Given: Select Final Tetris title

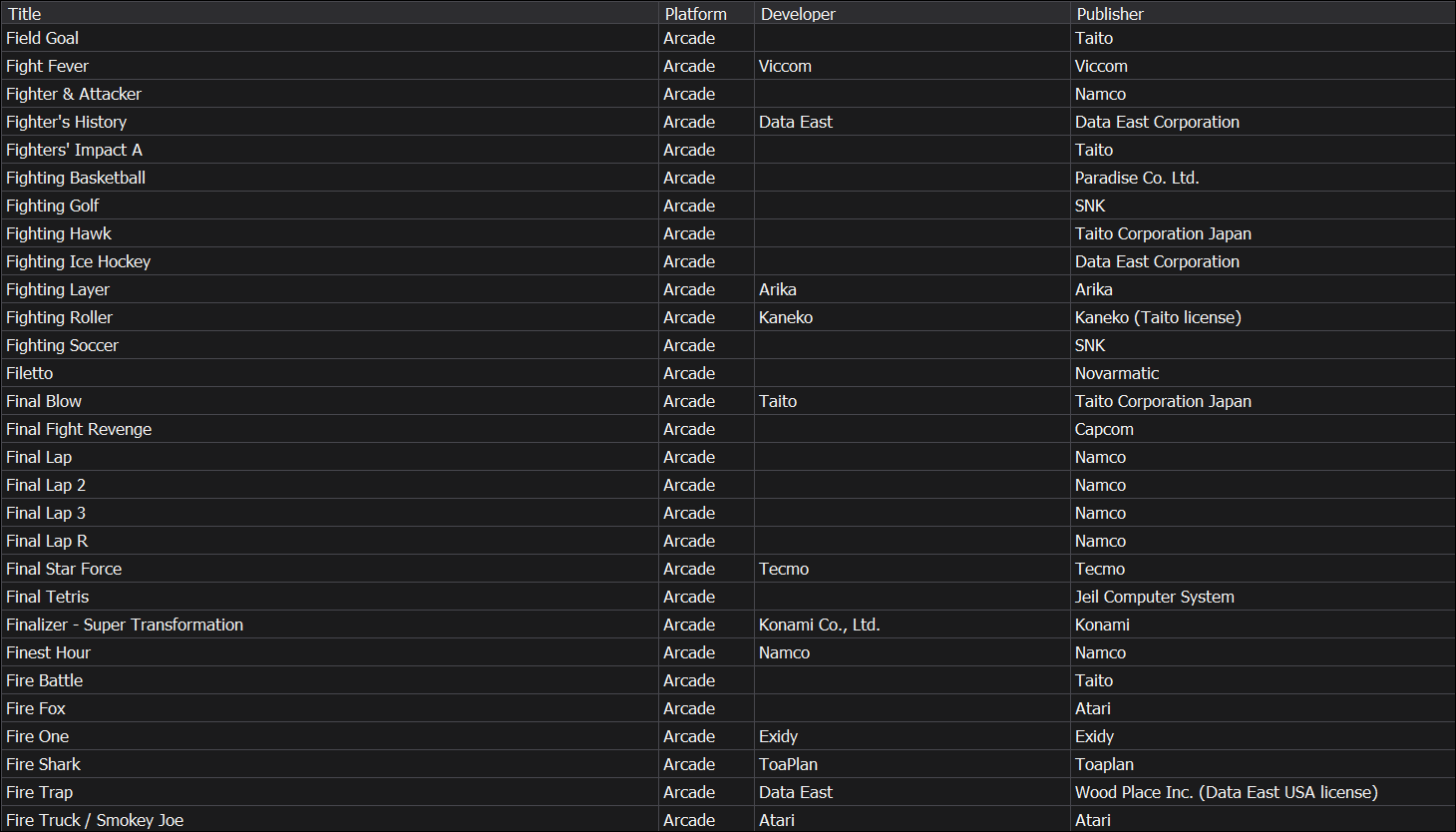Looking at the screenshot, I should click(x=47, y=597).
